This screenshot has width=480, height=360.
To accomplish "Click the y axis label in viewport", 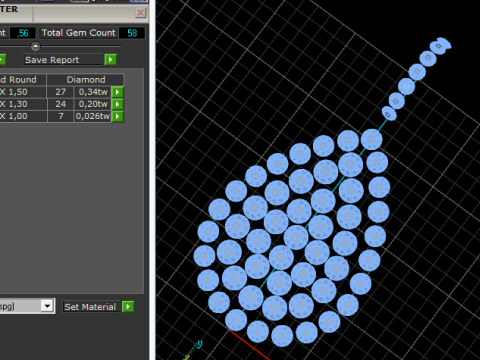I will (199, 344).
